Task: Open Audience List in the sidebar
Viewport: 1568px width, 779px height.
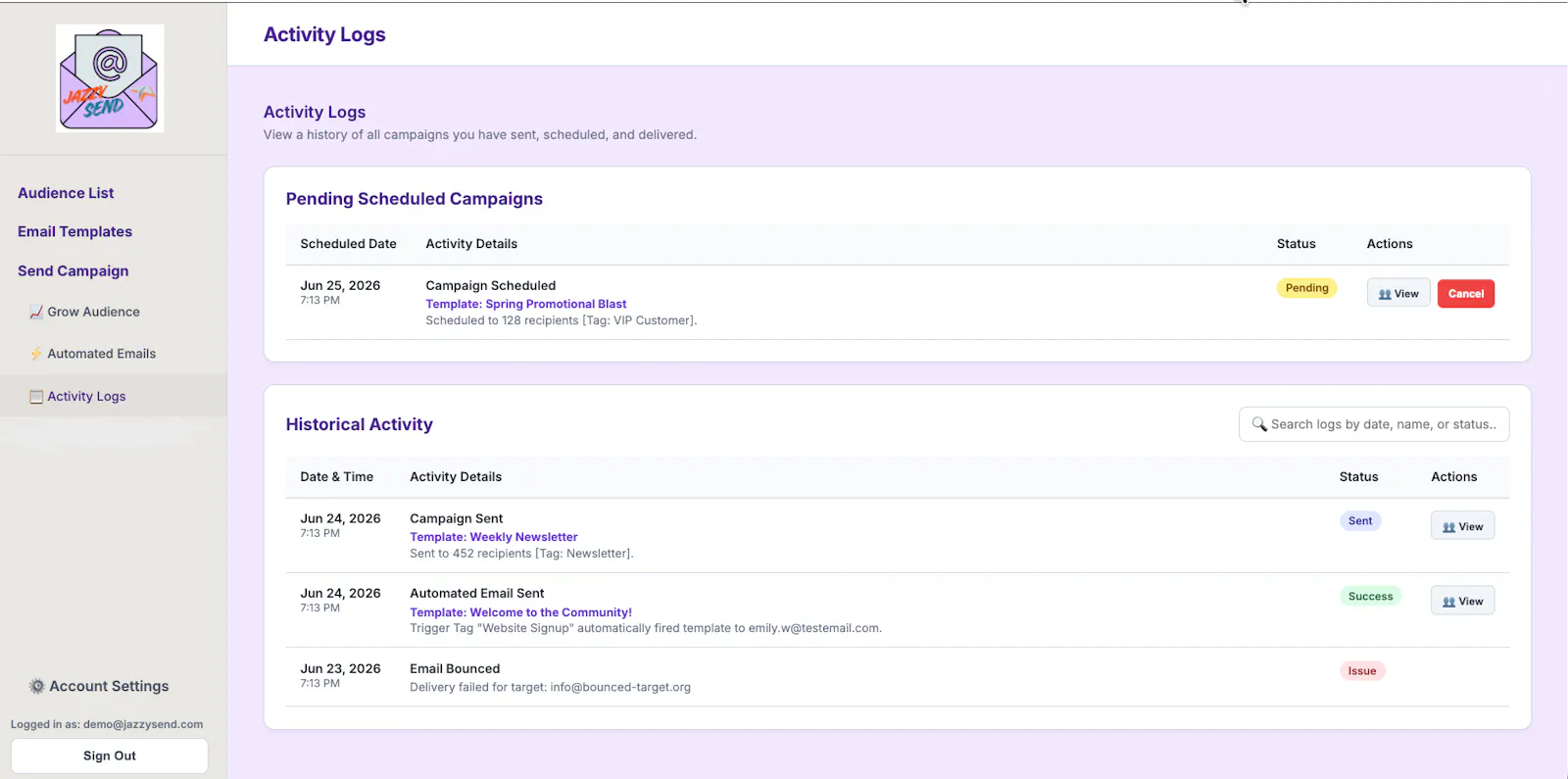Action: pyautogui.click(x=66, y=193)
